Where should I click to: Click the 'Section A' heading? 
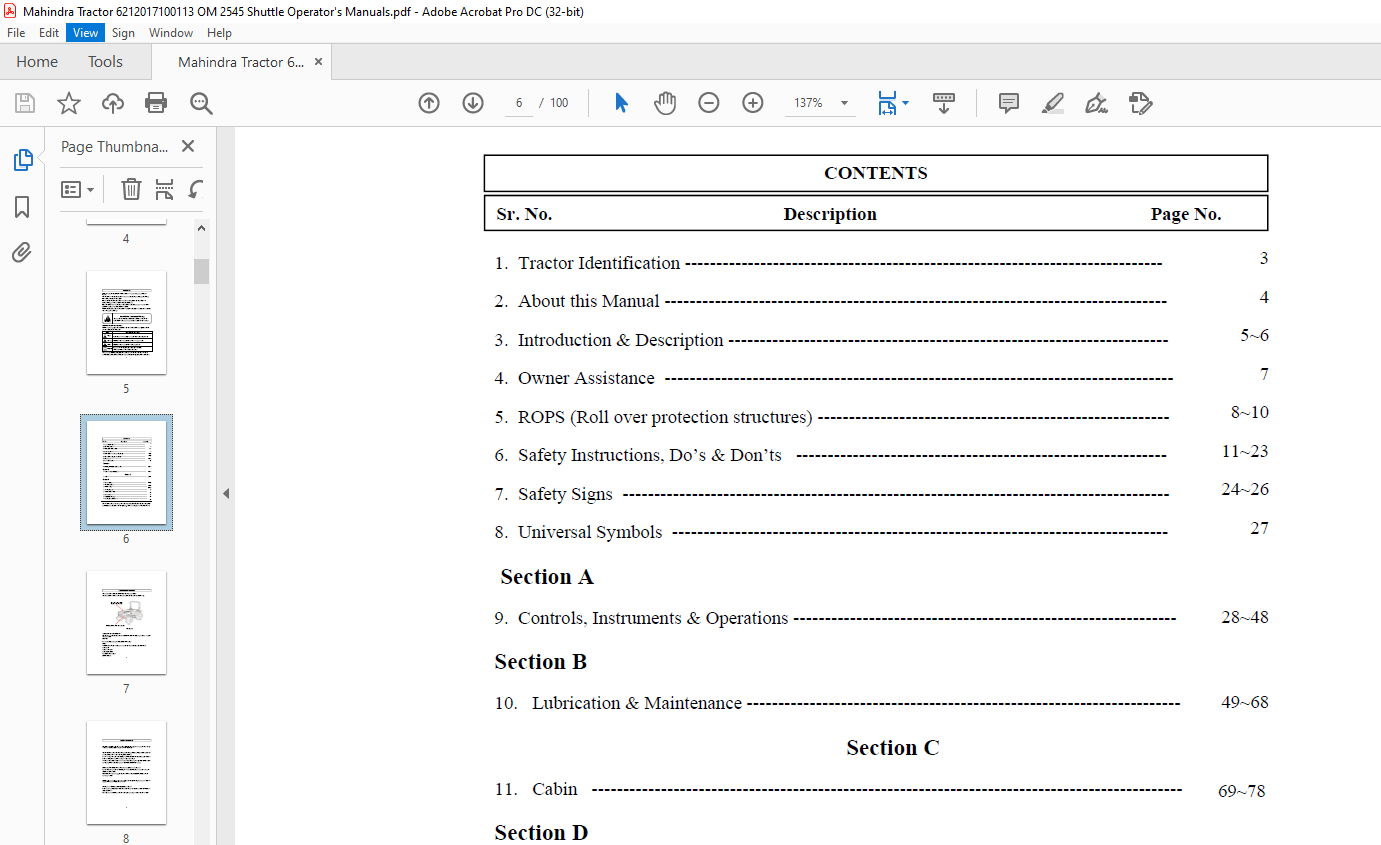(547, 577)
